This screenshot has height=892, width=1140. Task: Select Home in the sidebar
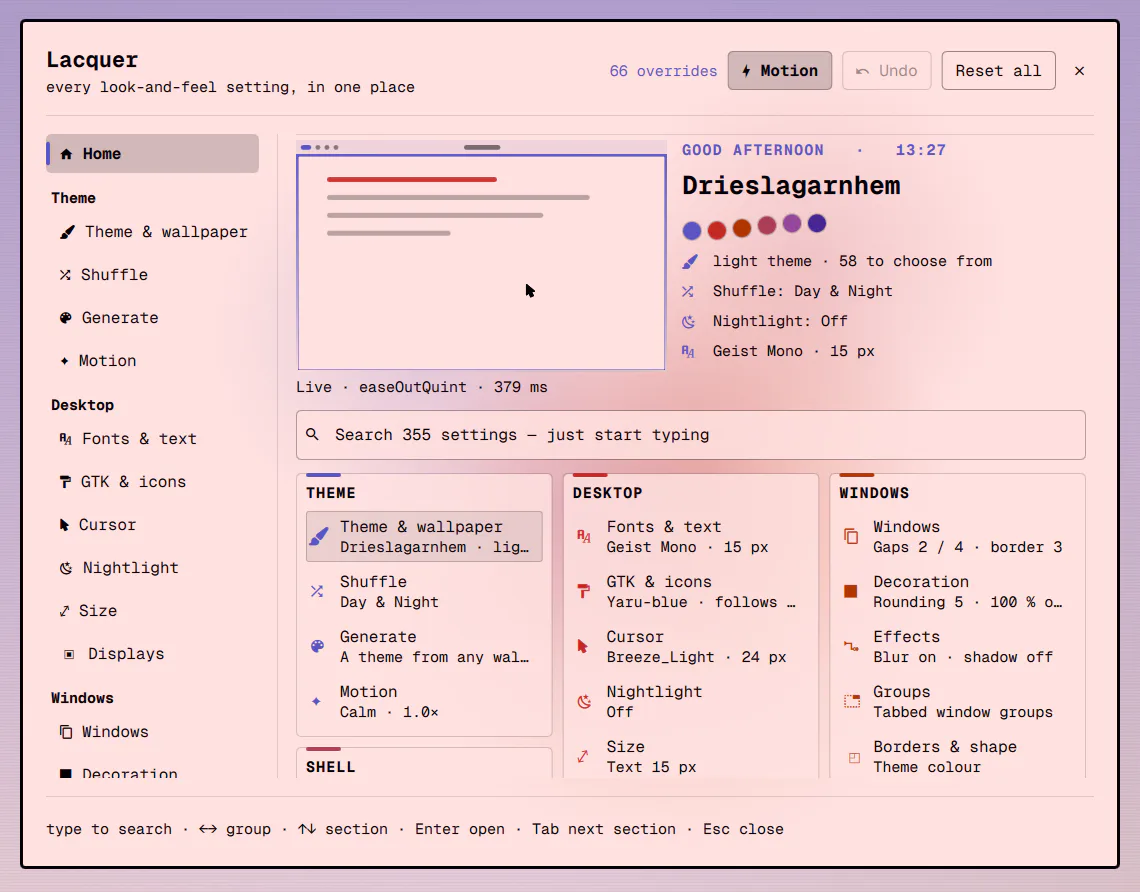click(x=153, y=153)
